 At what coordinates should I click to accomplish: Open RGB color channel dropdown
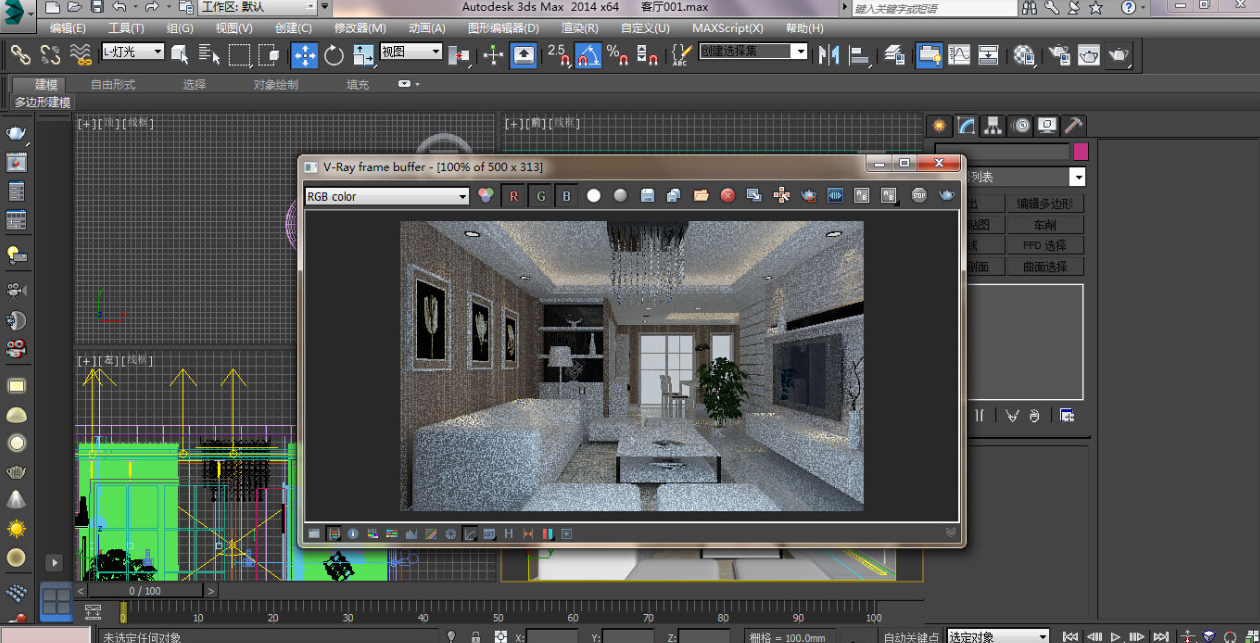tap(387, 196)
